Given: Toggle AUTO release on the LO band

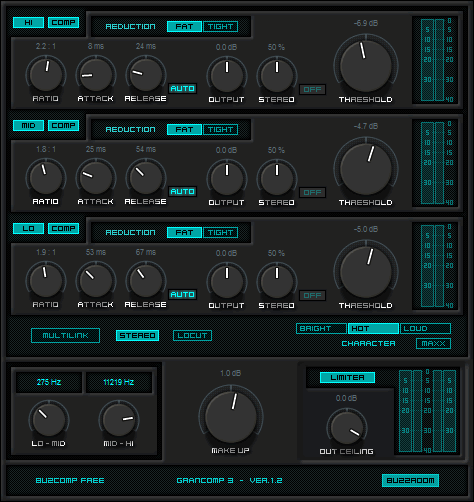Looking at the screenshot, I should tap(182, 294).
